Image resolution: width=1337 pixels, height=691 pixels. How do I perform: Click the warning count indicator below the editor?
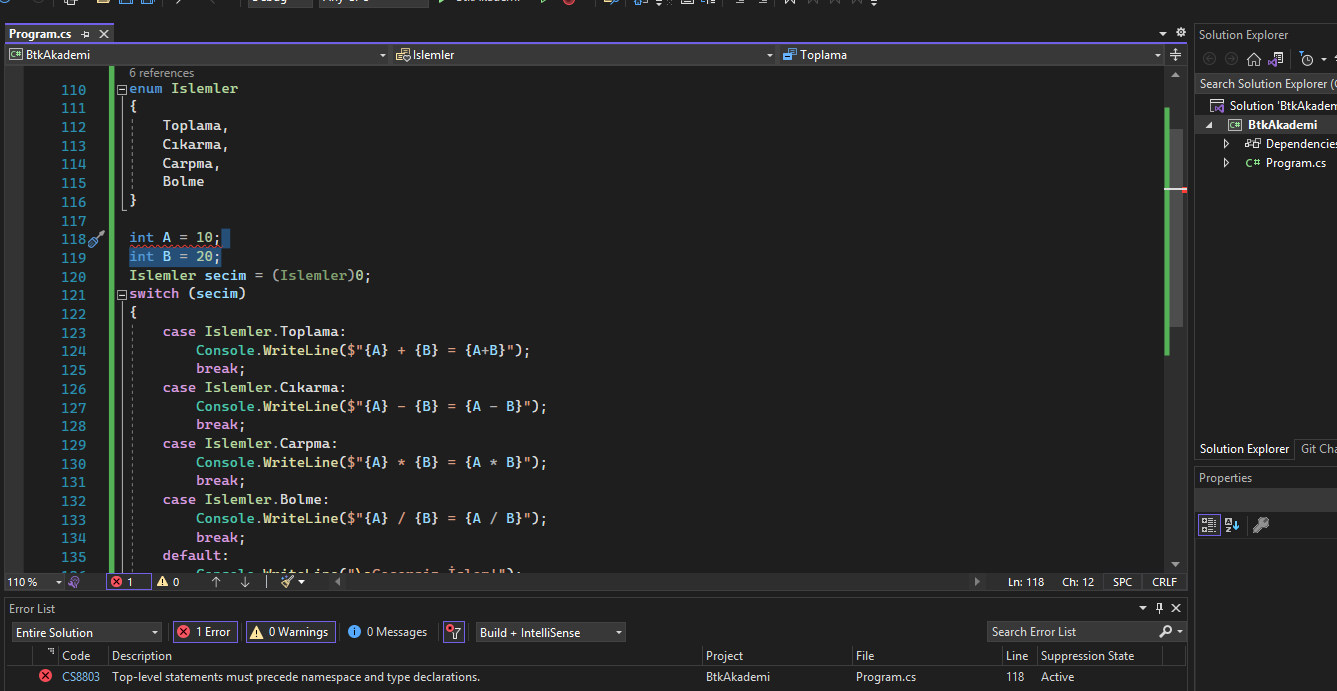click(x=168, y=581)
